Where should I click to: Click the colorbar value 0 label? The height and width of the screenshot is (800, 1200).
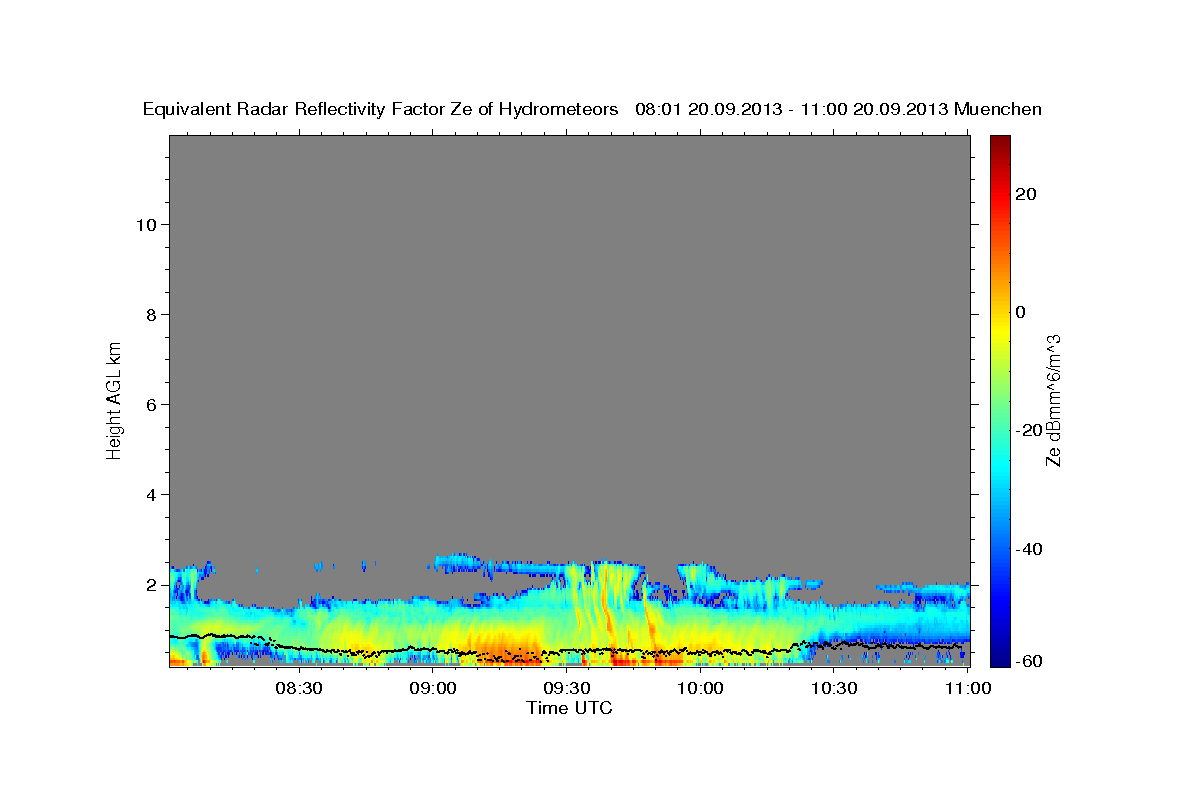point(1021,312)
